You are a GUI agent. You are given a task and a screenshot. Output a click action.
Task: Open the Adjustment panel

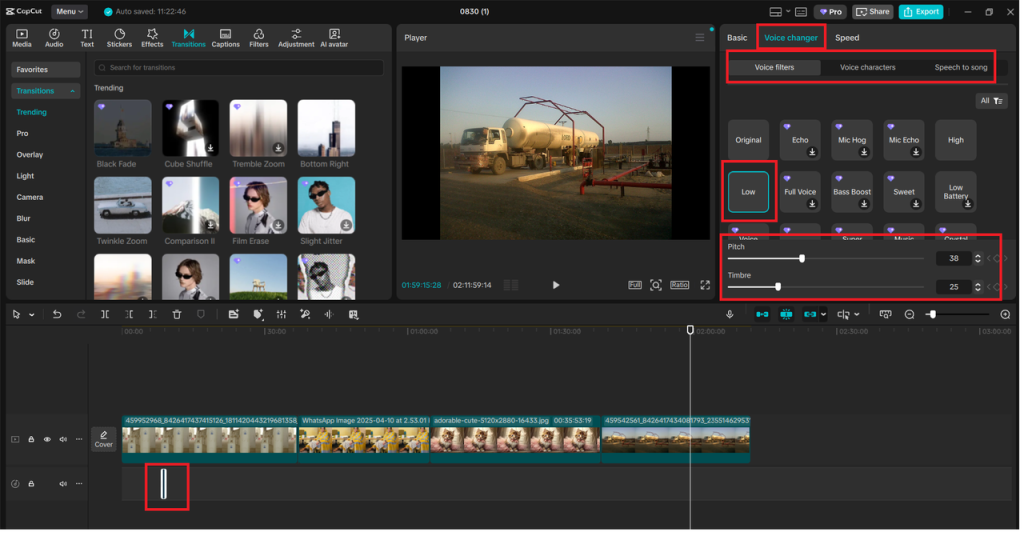pos(296,38)
